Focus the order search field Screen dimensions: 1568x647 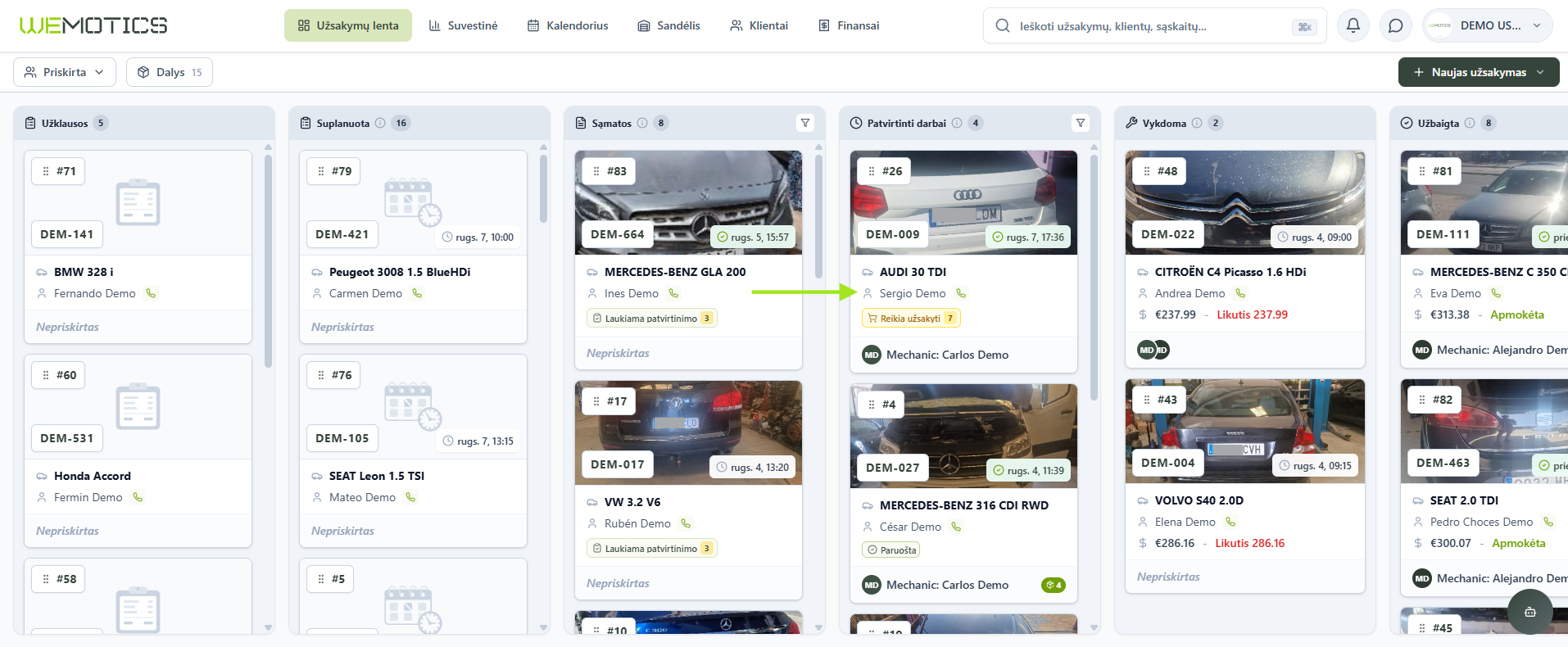pos(1155,26)
